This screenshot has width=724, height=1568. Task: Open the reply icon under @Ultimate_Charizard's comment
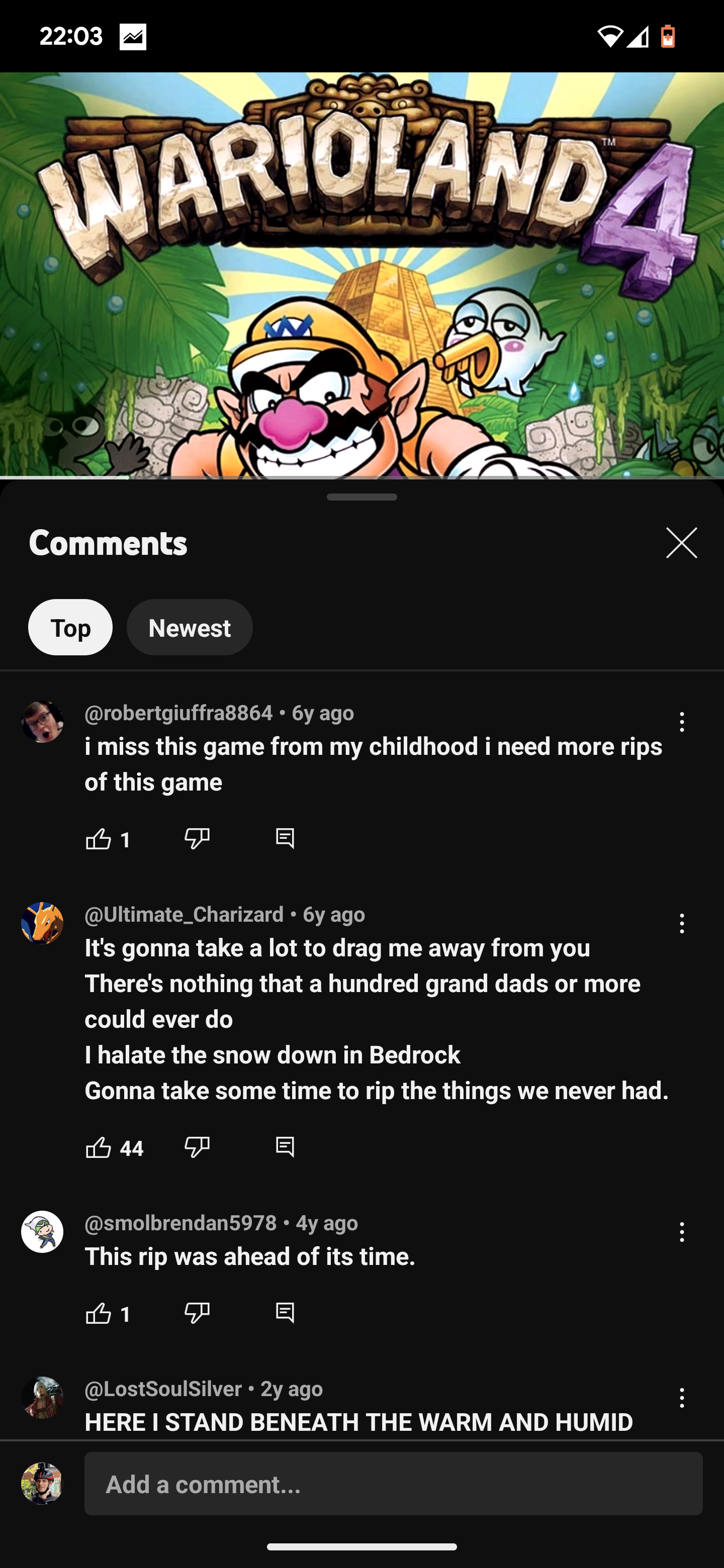coord(285,1147)
